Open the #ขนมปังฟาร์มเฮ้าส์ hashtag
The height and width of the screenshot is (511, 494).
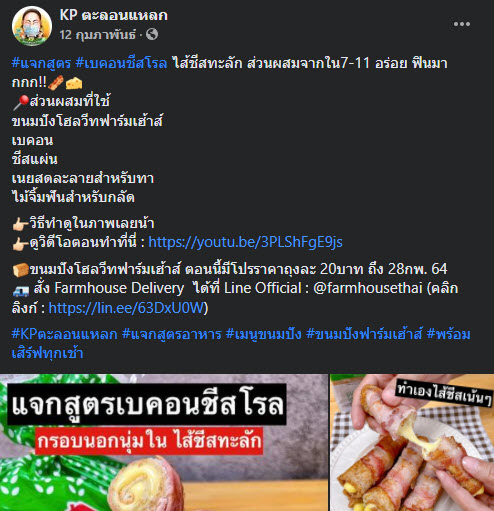point(364,334)
